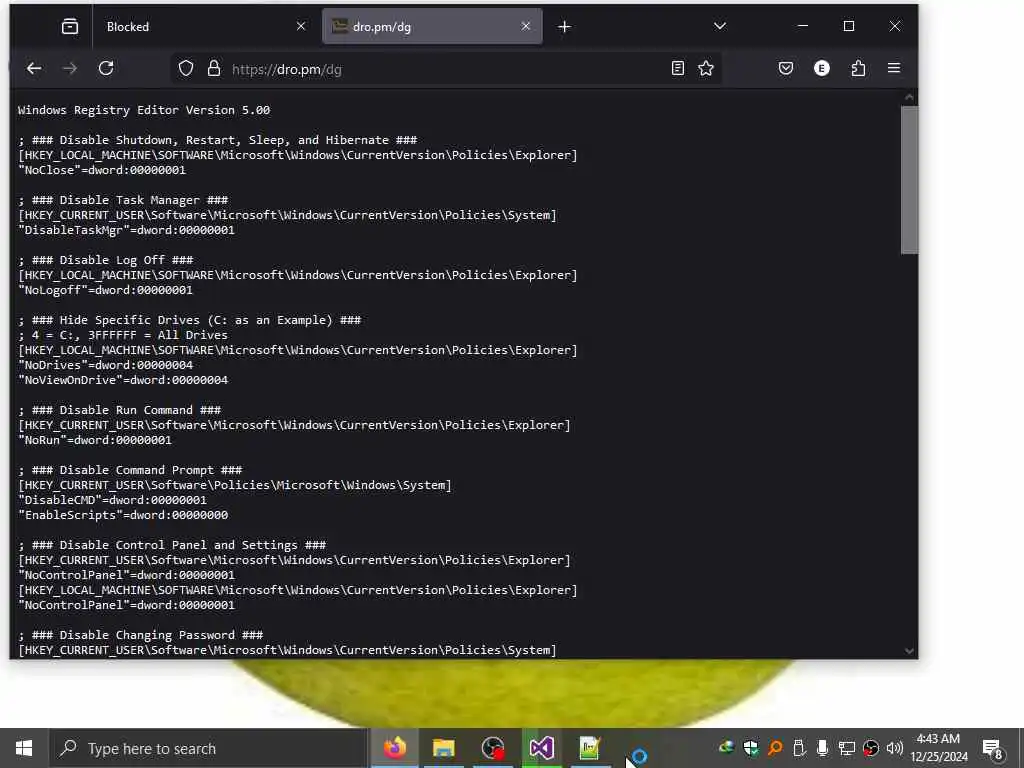Open the Notepad++ taskbar icon

pos(590,748)
